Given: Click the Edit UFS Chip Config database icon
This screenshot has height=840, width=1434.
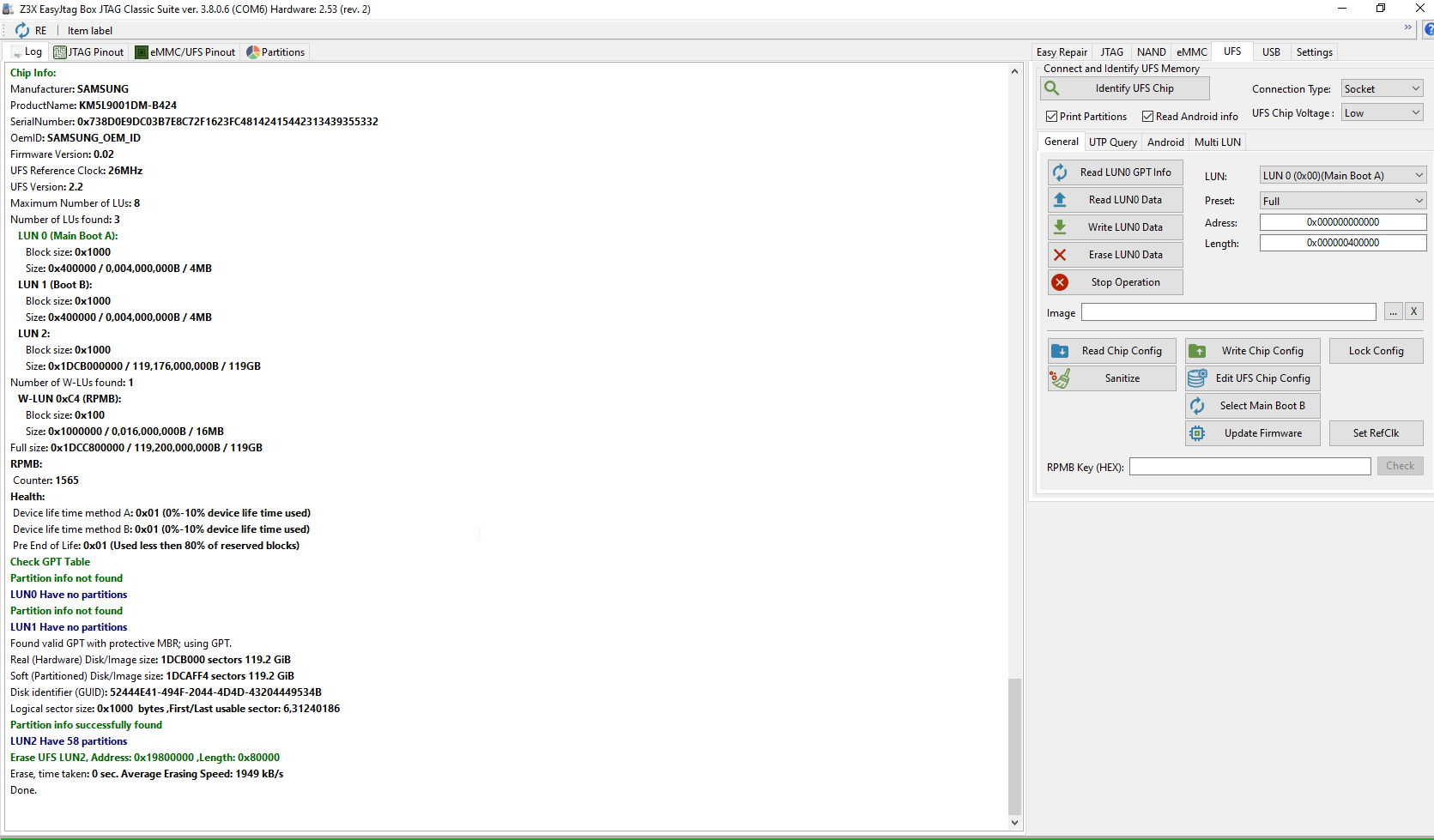Looking at the screenshot, I should tap(1197, 378).
